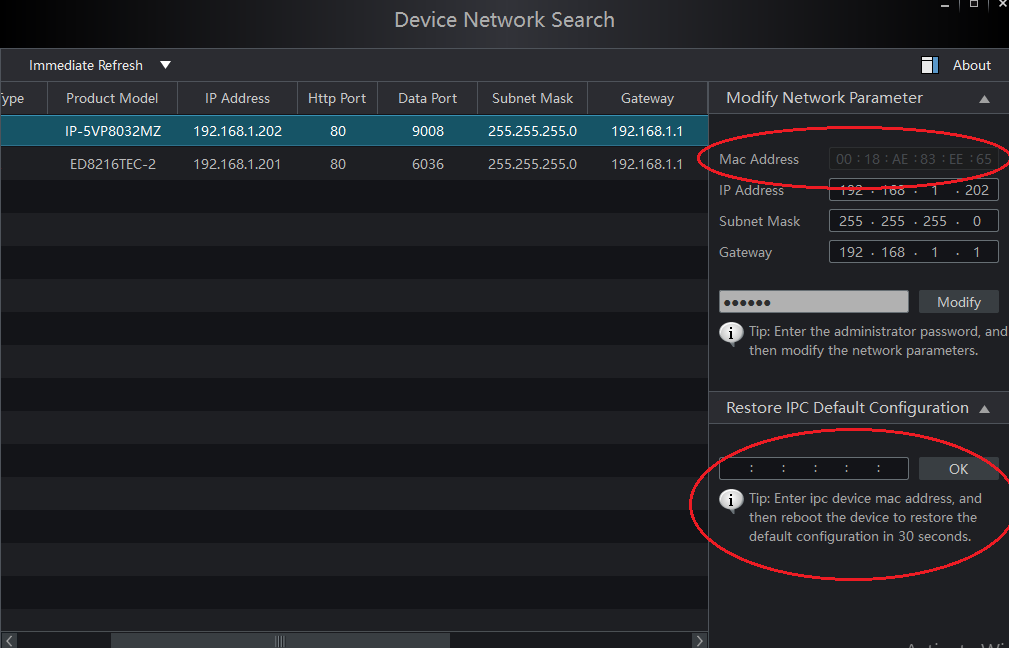The height and width of the screenshot is (648, 1009).
Task: Click gateway cell of IP-5VP8032MZ row
Action: [x=647, y=131]
